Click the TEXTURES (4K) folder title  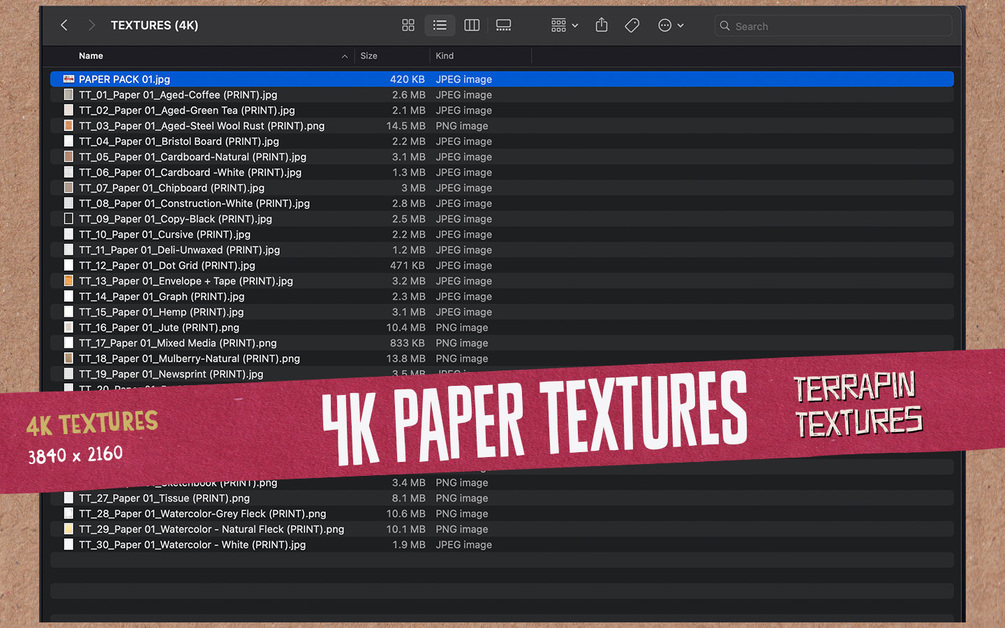(x=154, y=25)
